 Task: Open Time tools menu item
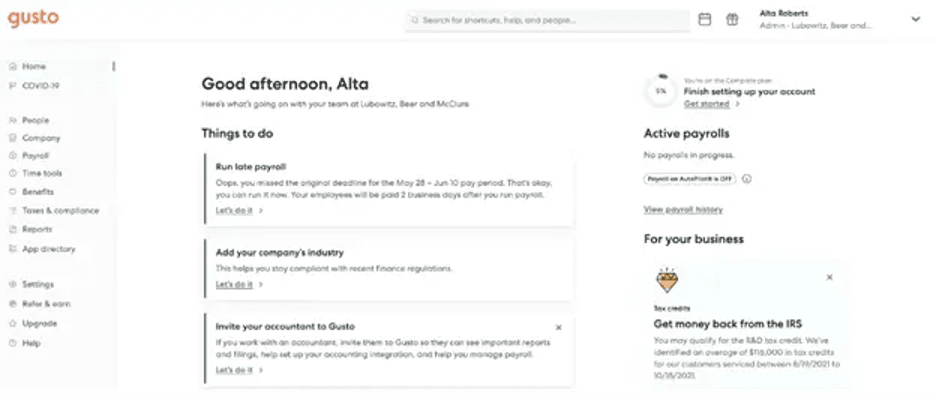(42, 173)
